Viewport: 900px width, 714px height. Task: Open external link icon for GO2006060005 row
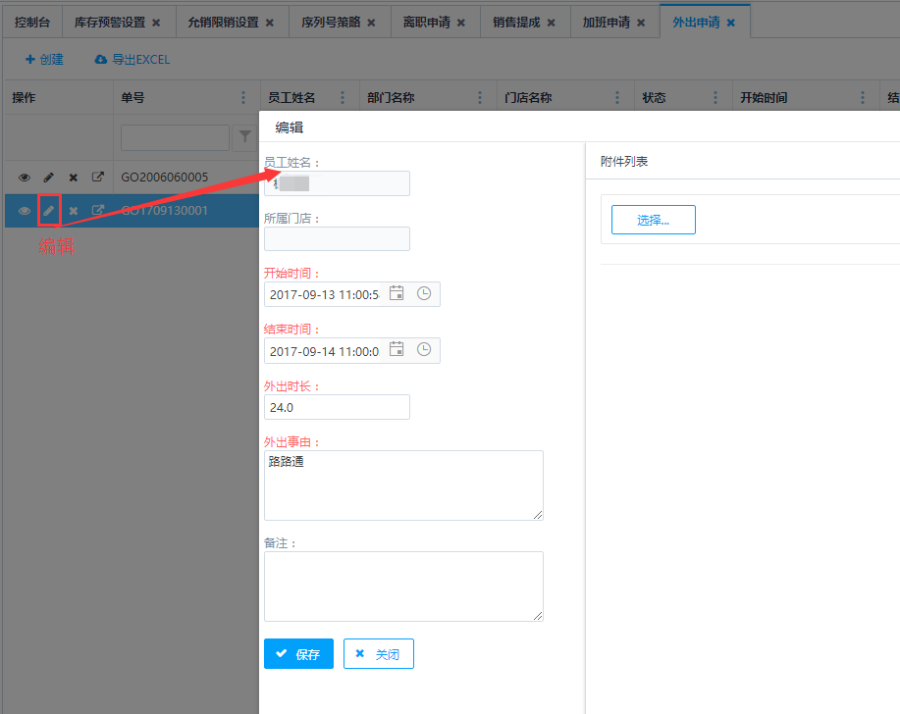coord(97,177)
